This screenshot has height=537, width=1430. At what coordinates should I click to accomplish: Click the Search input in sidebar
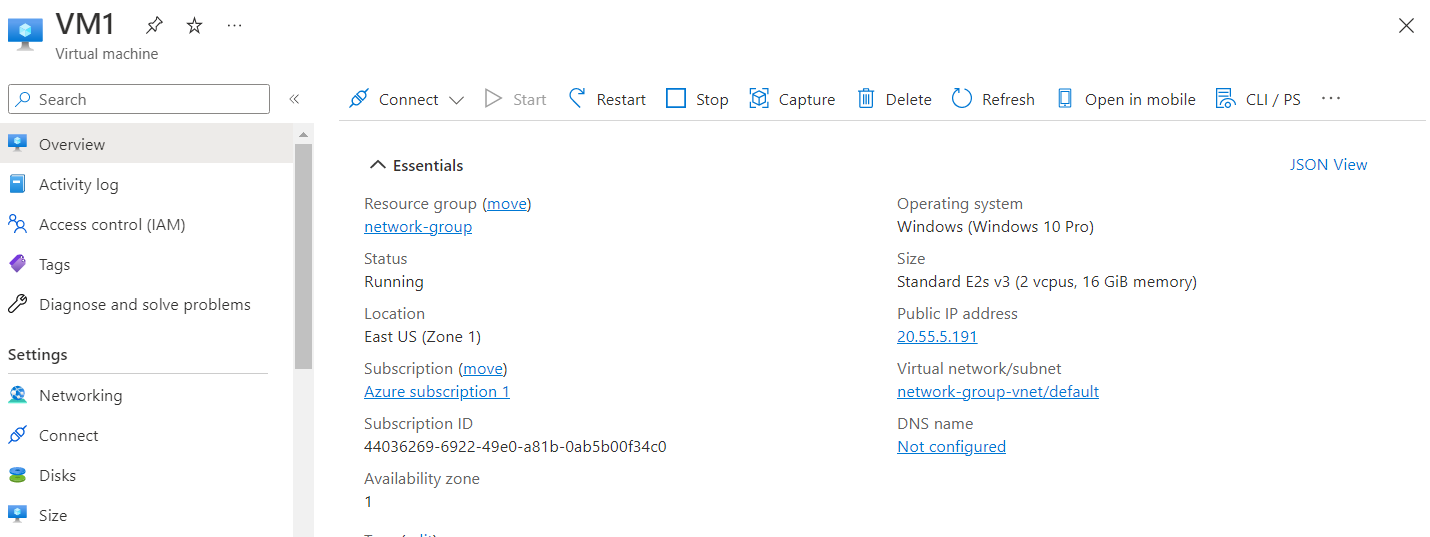click(x=139, y=99)
